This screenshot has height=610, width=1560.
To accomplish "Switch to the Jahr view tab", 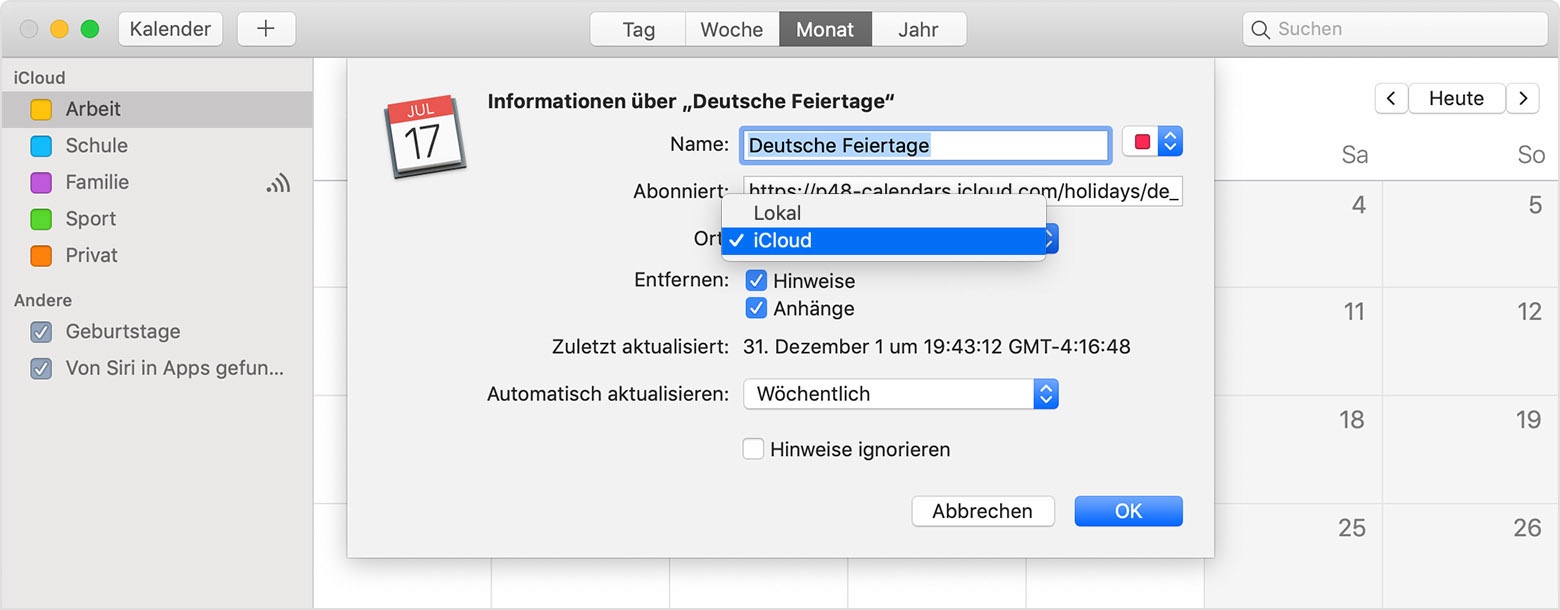I will [x=918, y=29].
